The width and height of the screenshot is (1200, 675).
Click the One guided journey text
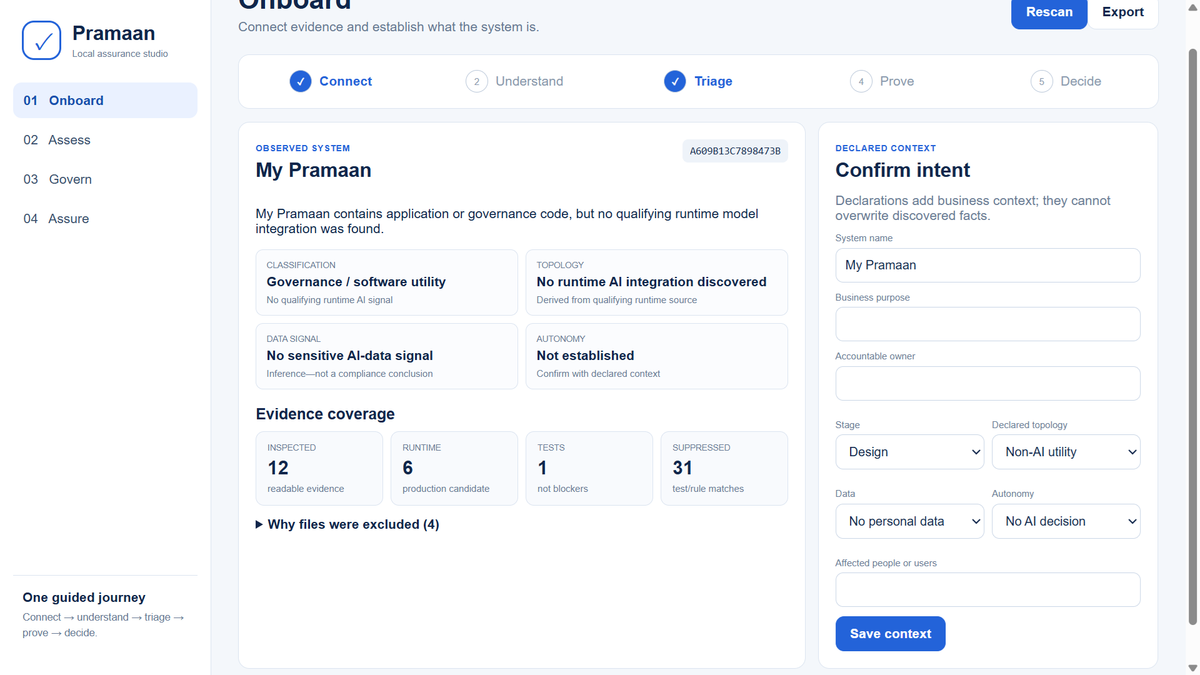coord(84,597)
